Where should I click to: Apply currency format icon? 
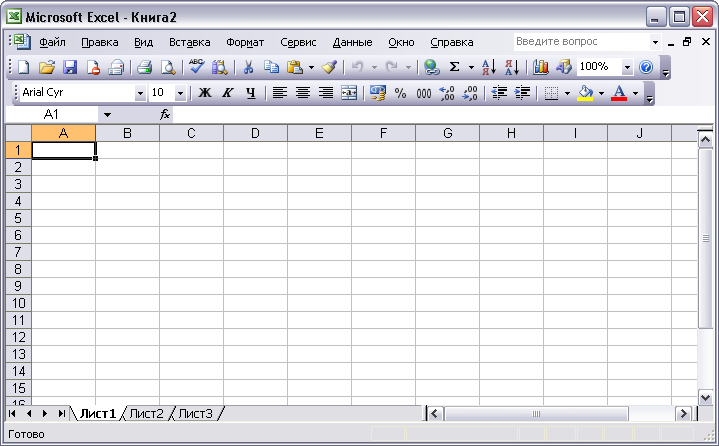point(377,93)
